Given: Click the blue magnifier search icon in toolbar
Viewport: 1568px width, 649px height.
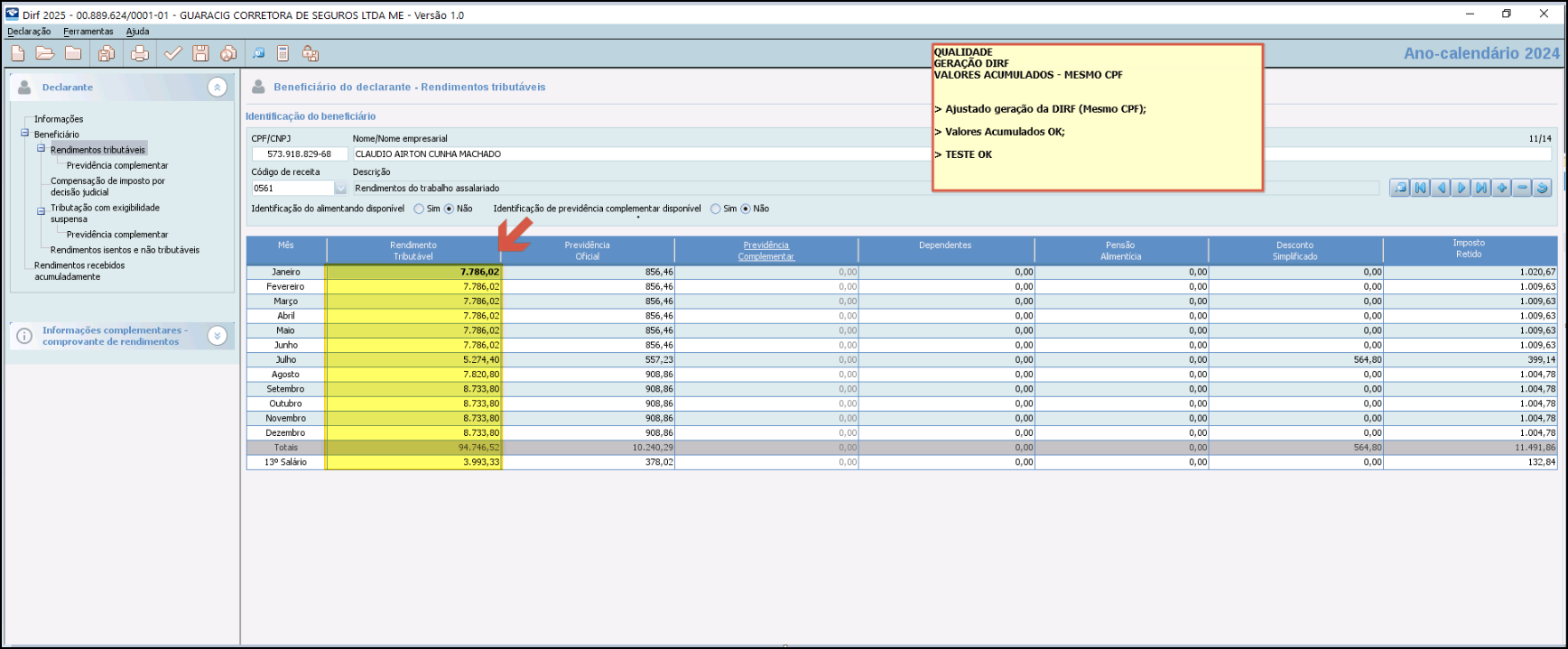Looking at the screenshot, I should tap(259, 53).
